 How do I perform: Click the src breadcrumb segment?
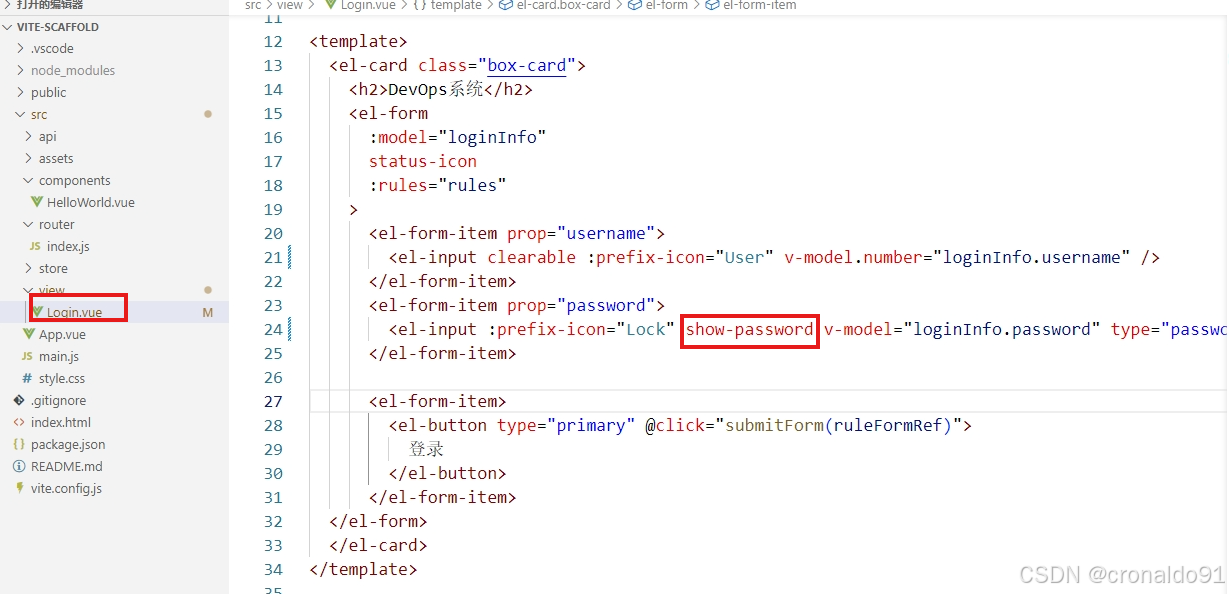253,5
